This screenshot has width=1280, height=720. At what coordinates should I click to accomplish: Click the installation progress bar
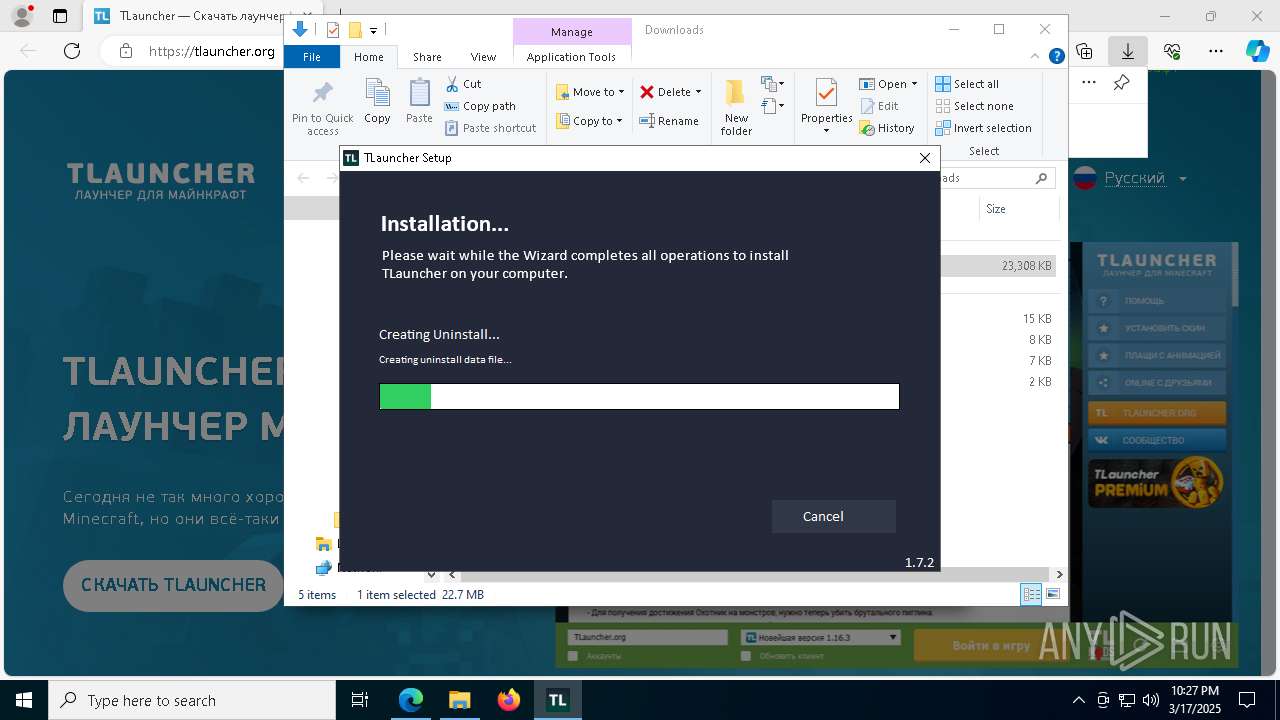tap(639, 397)
